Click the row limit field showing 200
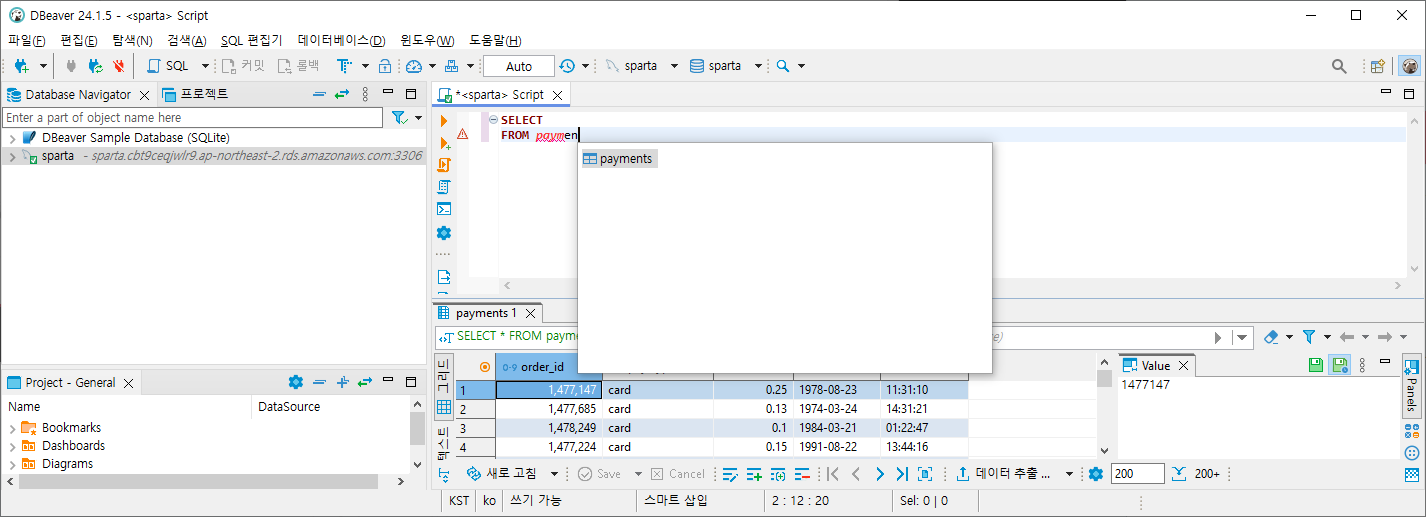Viewport: 1426px width, 517px height. 1137,474
